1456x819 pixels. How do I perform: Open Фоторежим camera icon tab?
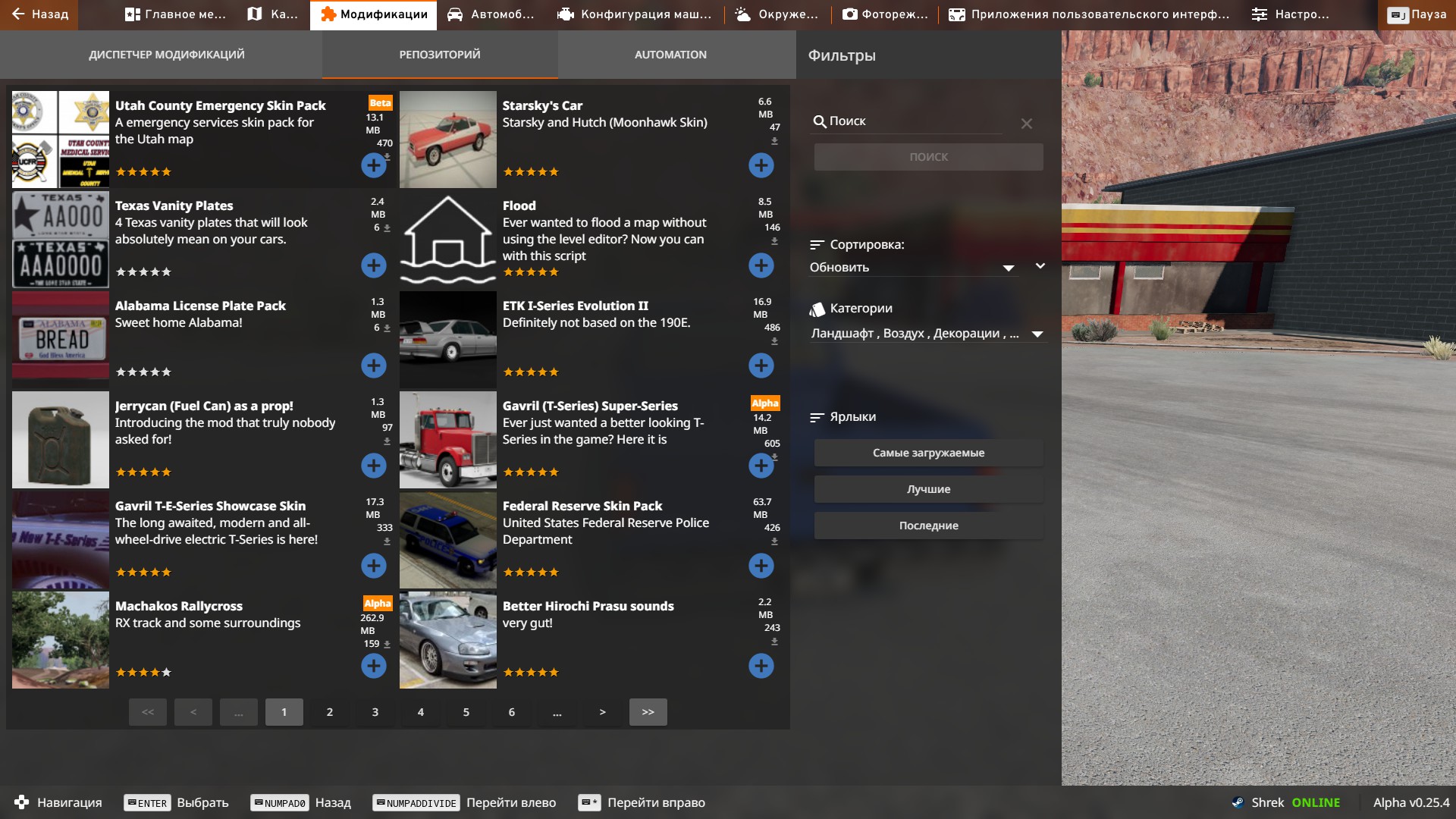[x=884, y=14]
